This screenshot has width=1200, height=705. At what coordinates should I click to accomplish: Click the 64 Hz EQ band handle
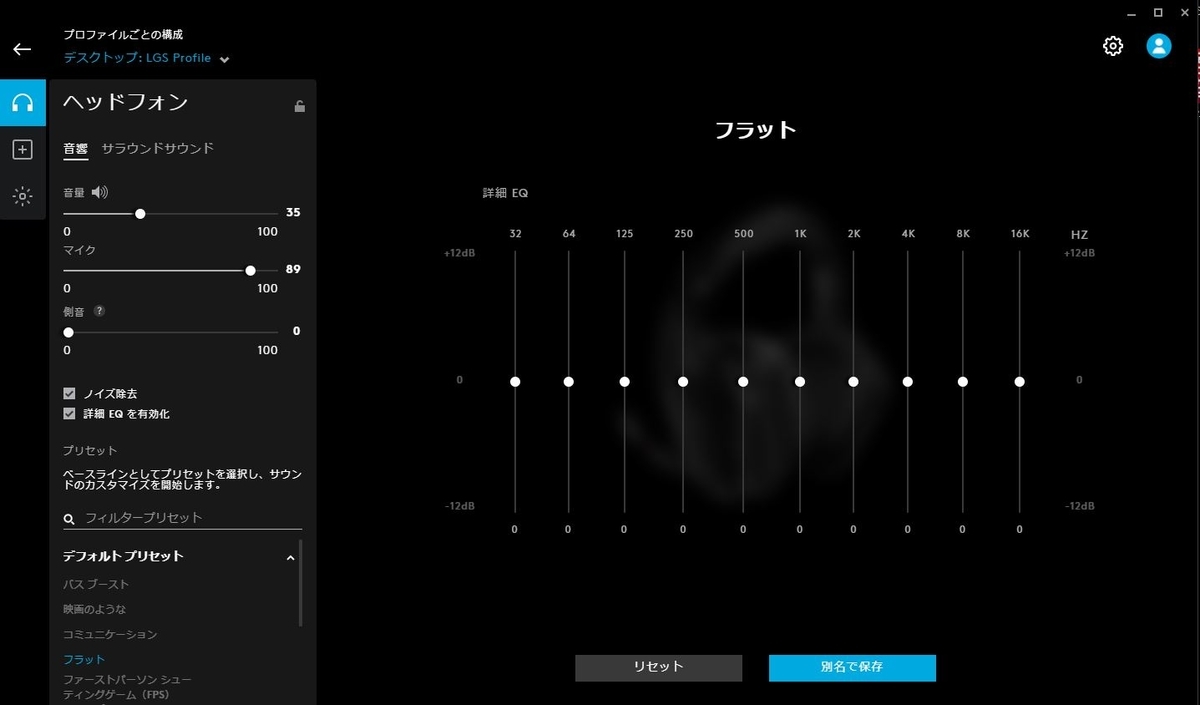[x=568, y=381]
